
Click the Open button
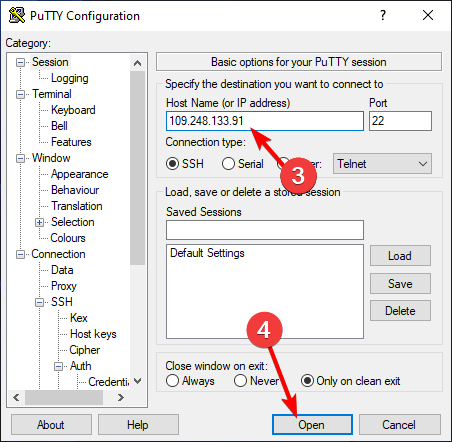pos(312,425)
